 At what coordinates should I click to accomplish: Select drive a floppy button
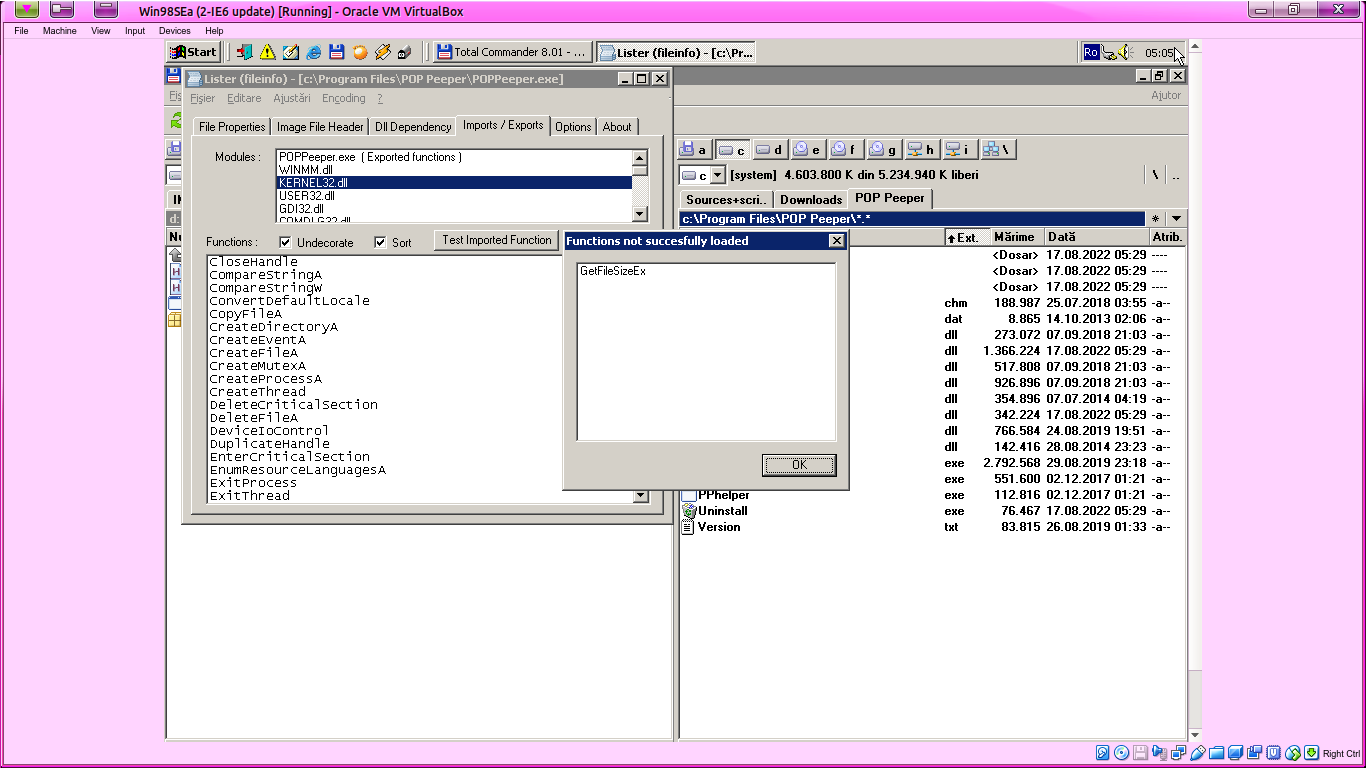pos(695,150)
